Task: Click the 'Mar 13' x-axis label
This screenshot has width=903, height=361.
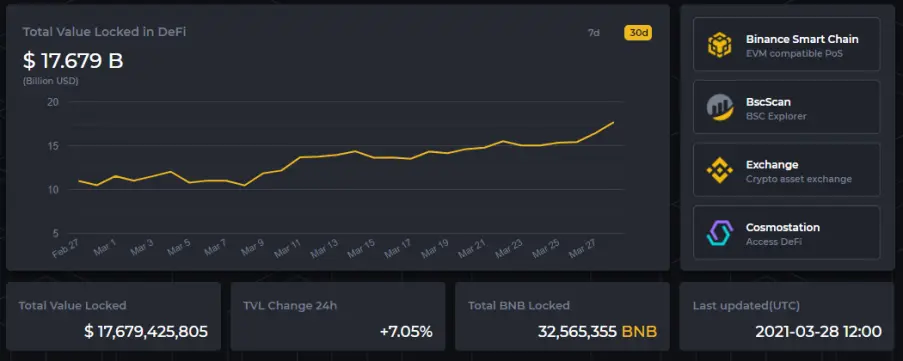Action: (324, 248)
